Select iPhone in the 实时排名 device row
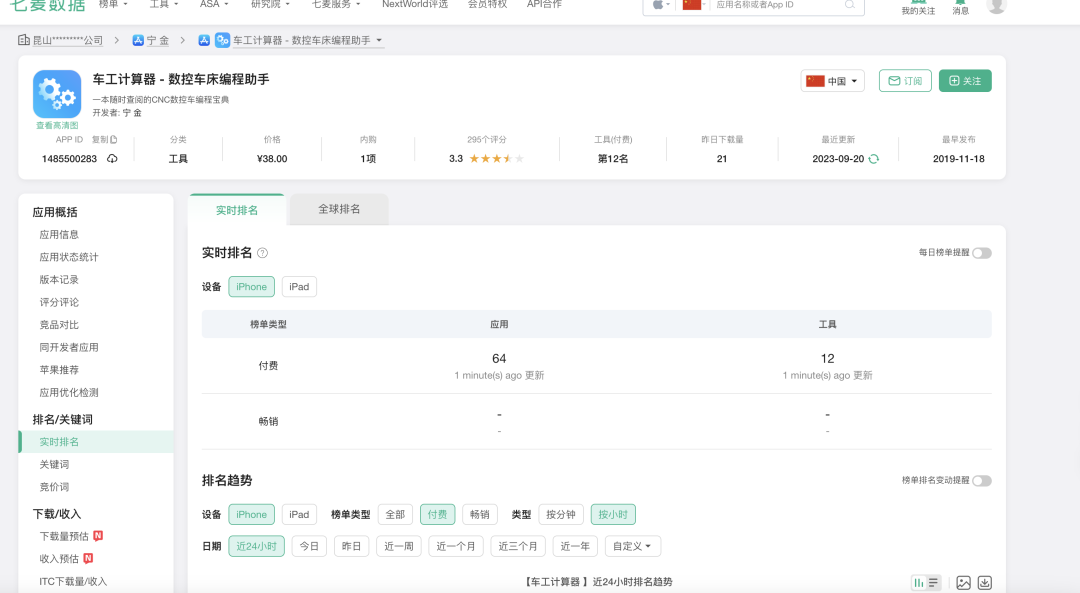 coord(251,287)
